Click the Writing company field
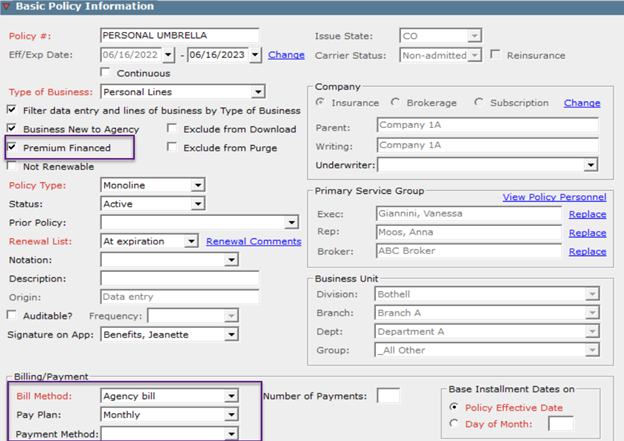The height and width of the screenshot is (441, 624). tap(488, 145)
